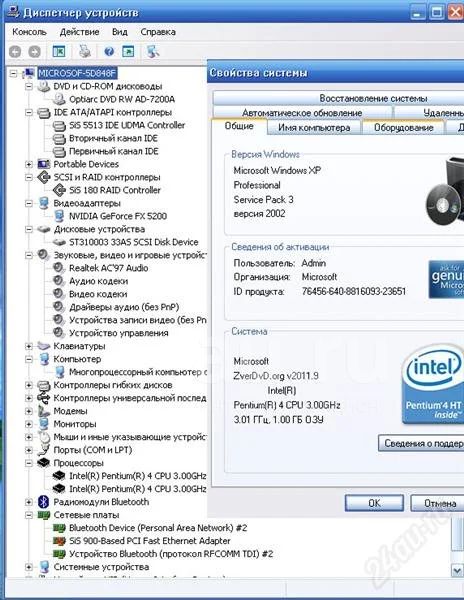
Task: Click the Сетевые платы network card icon
Action: click(44, 515)
